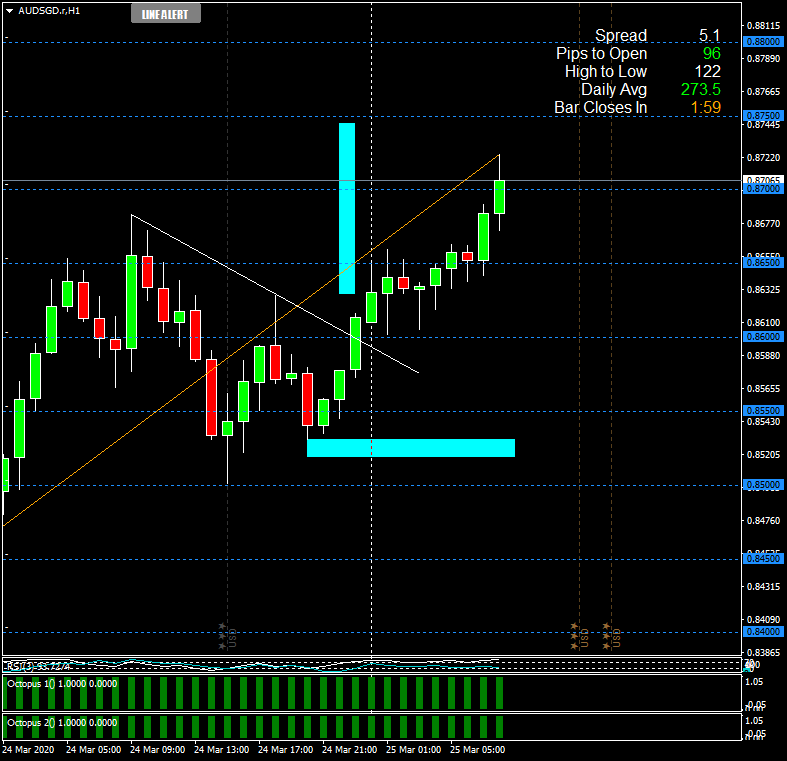The height and width of the screenshot is (761, 787).
Task: Click the 24 Mar 13:00 time label
Action: click(x=221, y=749)
